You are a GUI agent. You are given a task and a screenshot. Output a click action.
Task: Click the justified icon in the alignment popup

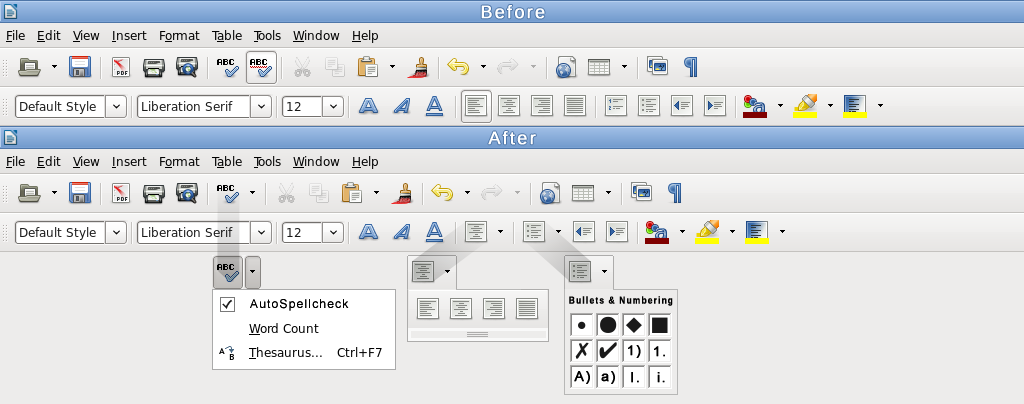pyautogui.click(x=526, y=309)
